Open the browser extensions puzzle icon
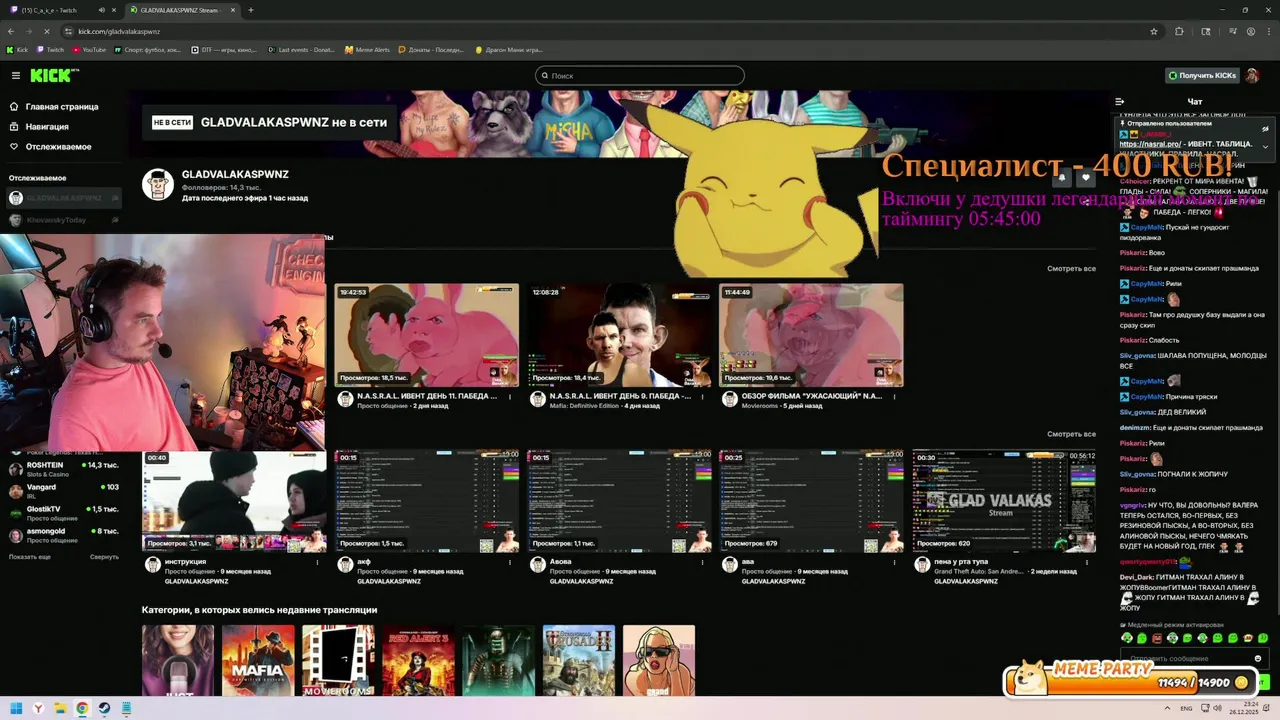 (x=1179, y=31)
